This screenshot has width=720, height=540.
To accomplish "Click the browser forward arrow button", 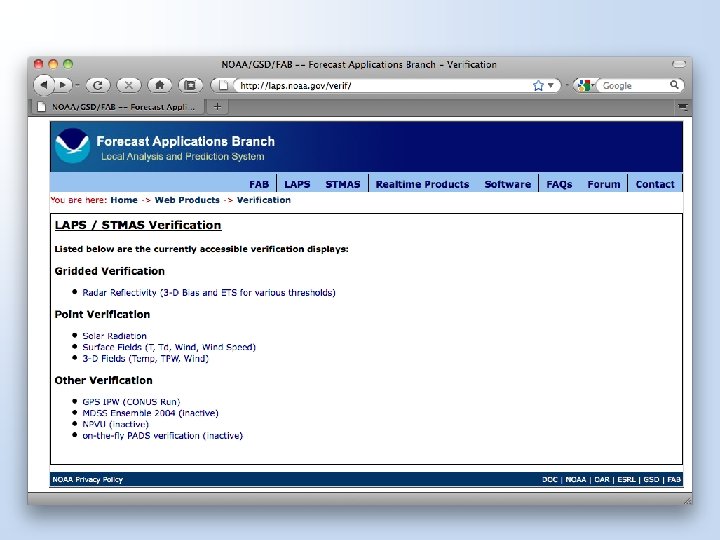I will click(x=62, y=85).
